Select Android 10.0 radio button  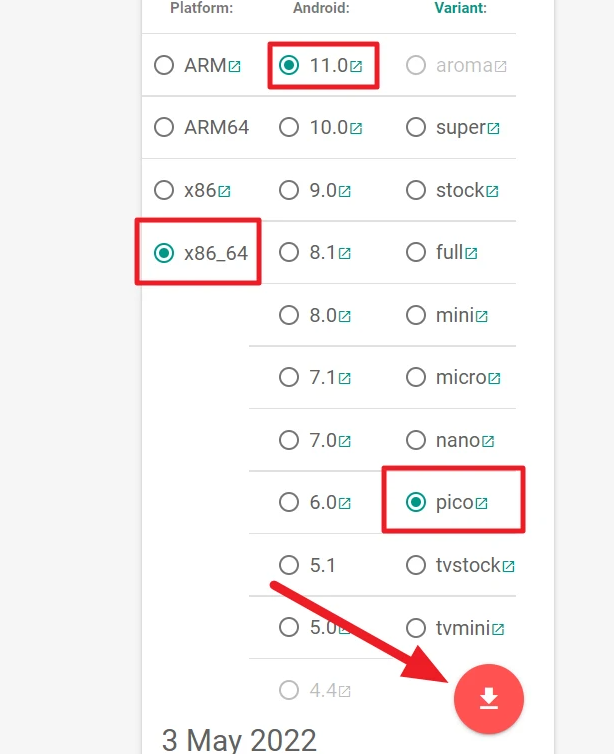[x=289, y=127]
